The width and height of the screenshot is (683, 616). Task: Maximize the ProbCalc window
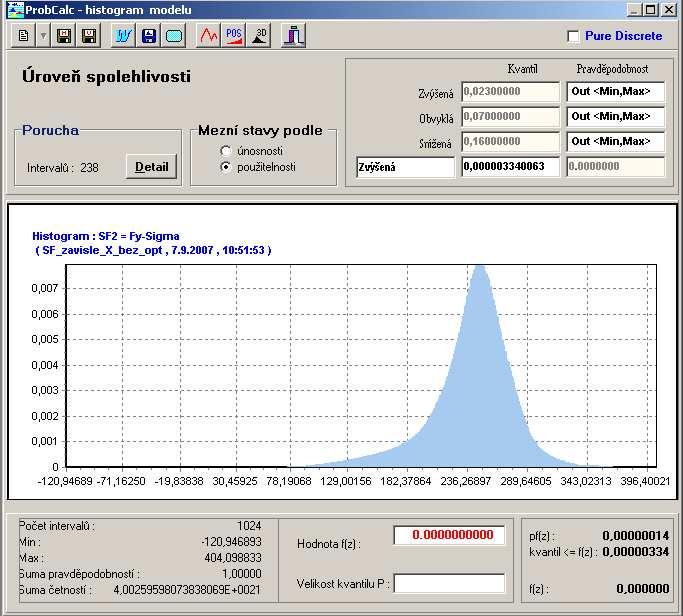pyautogui.click(x=650, y=10)
